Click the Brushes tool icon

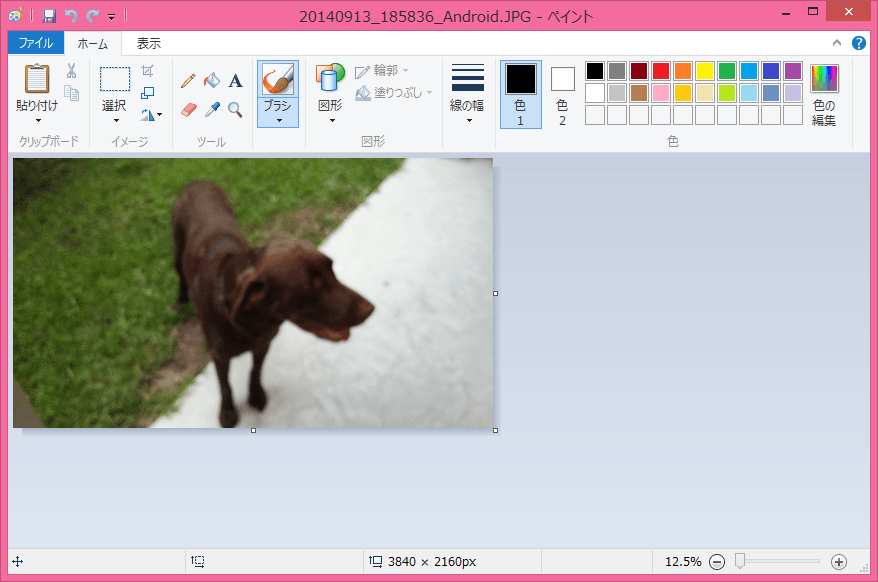tap(278, 78)
